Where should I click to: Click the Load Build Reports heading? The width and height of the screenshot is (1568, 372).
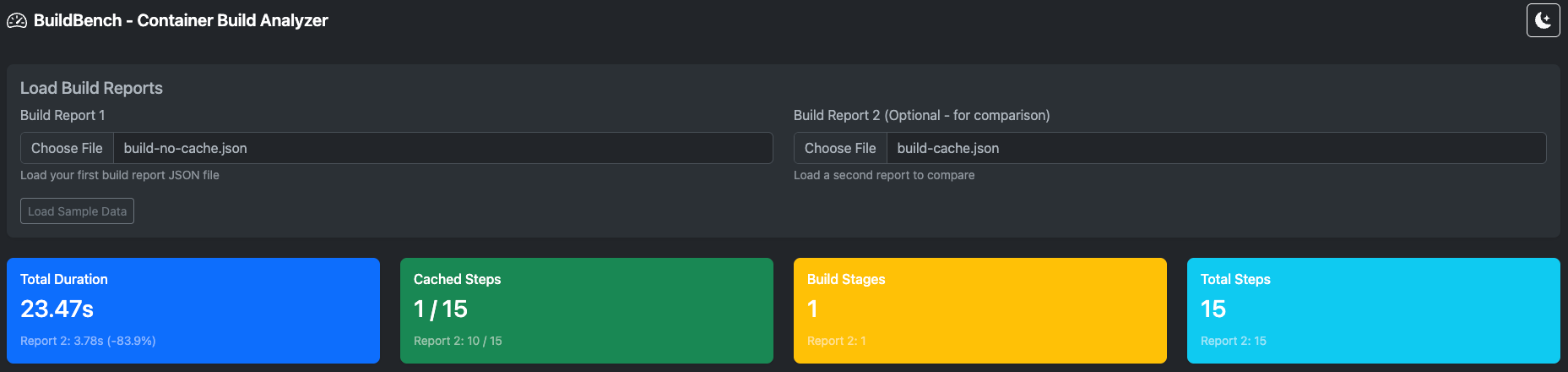point(91,88)
